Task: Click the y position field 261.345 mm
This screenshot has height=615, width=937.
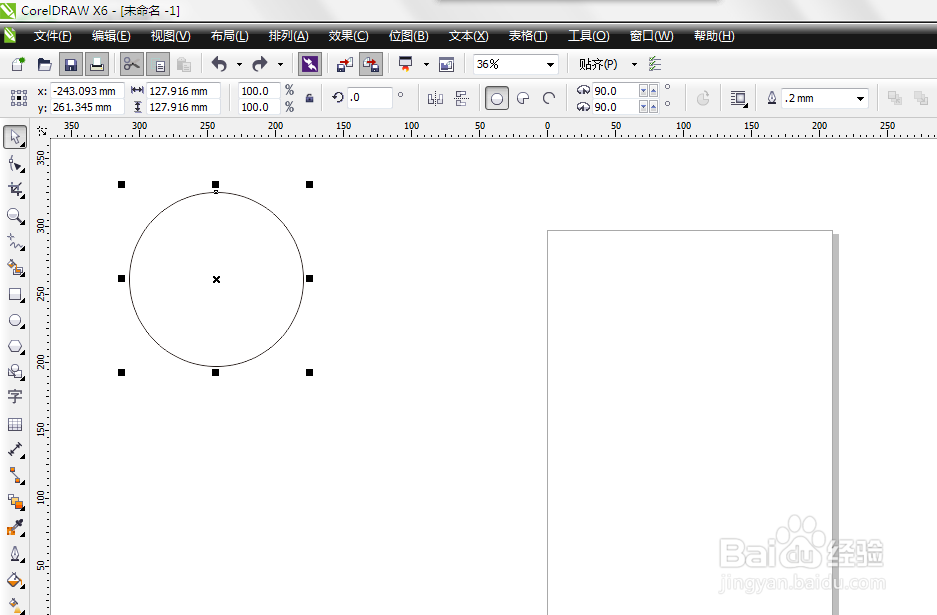Action: [x=87, y=107]
